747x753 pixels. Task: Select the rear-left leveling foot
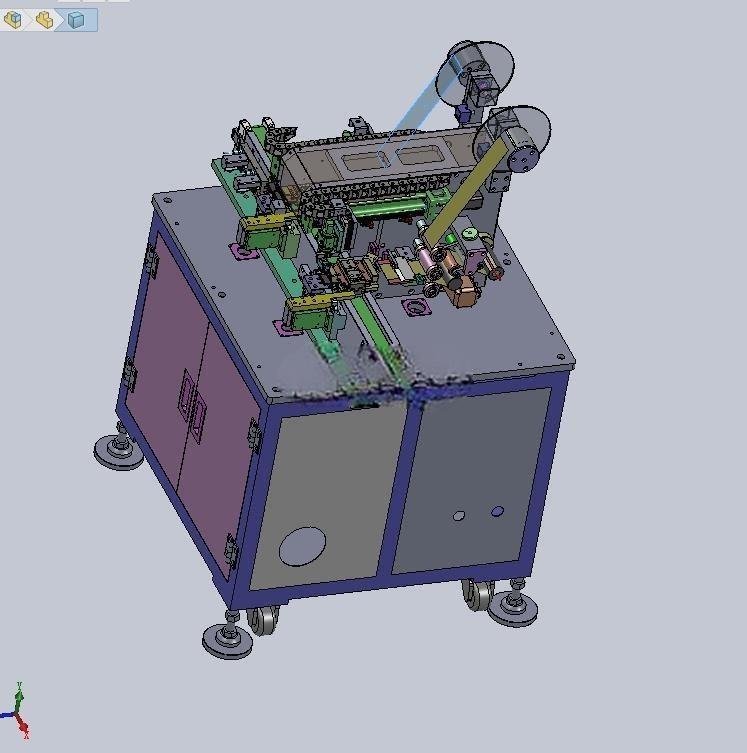(118, 450)
